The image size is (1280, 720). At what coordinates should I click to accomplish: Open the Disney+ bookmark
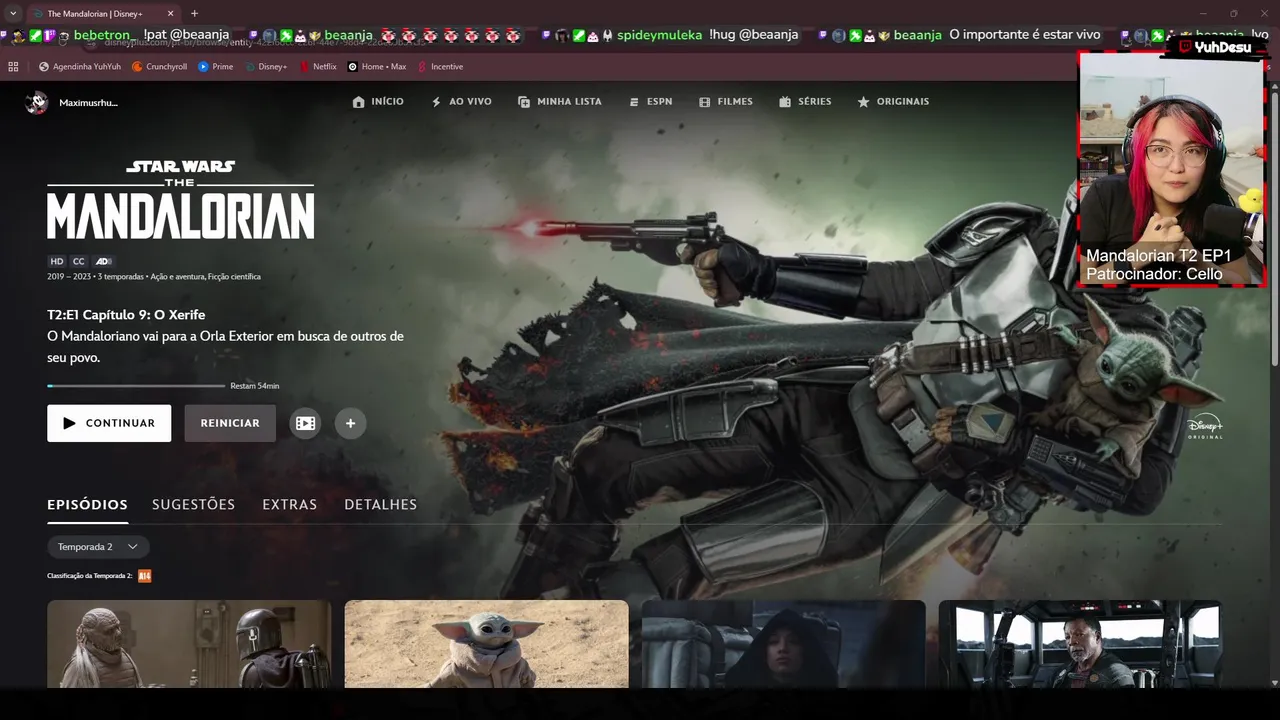click(265, 67)
